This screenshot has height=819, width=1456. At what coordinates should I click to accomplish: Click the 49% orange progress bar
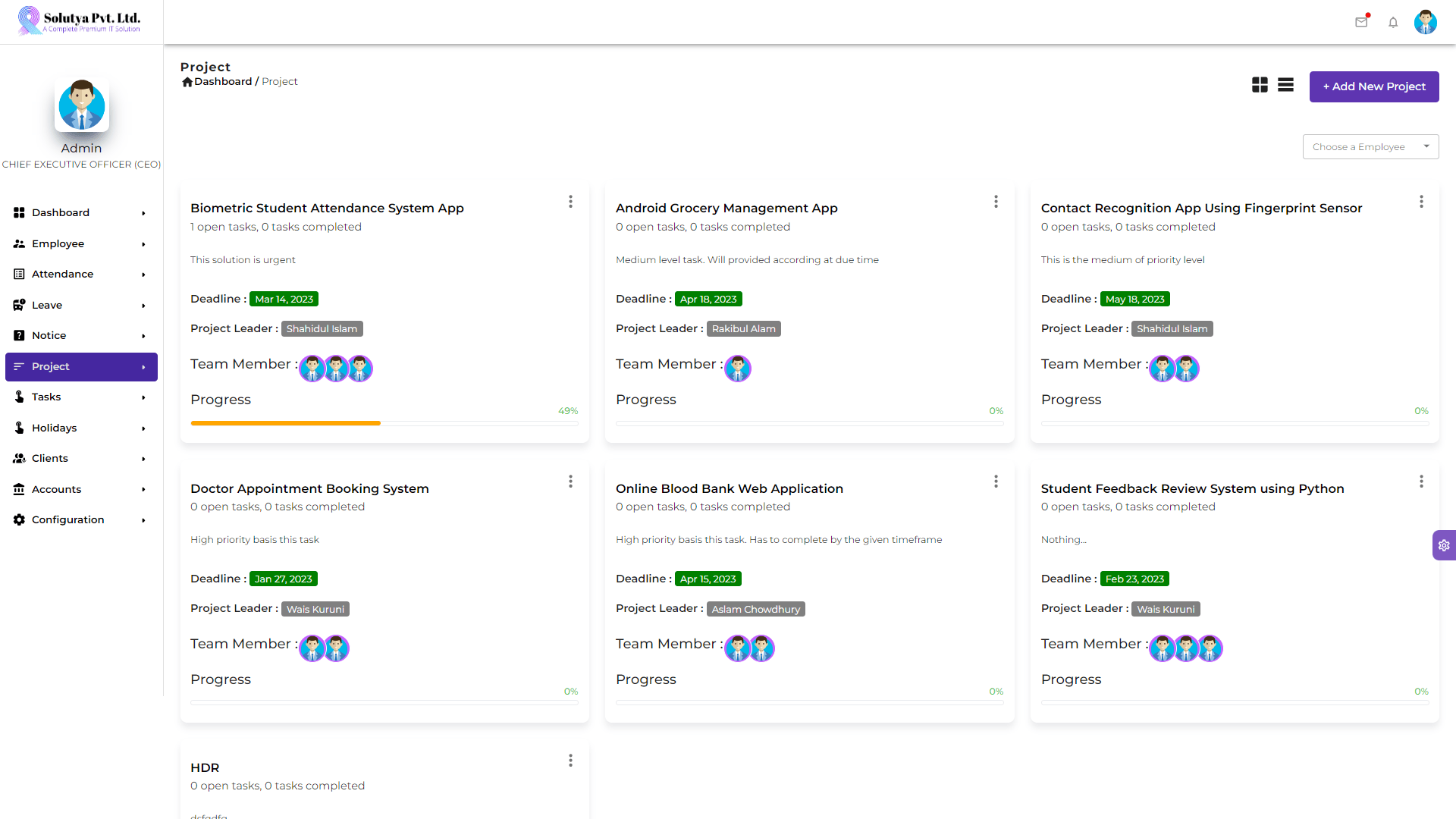pyautogui.click(x=286, y=423)
